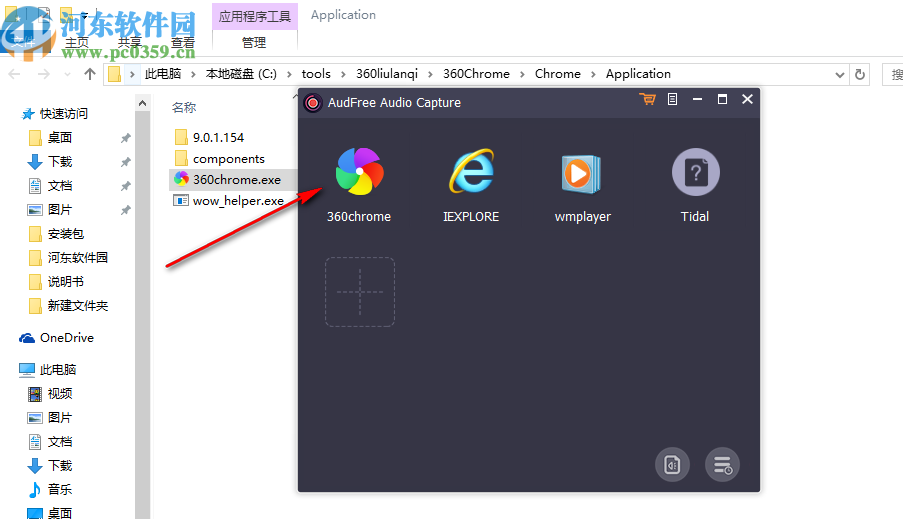Refresh the current folder view
903x519 pixels.
click(860, 74)
